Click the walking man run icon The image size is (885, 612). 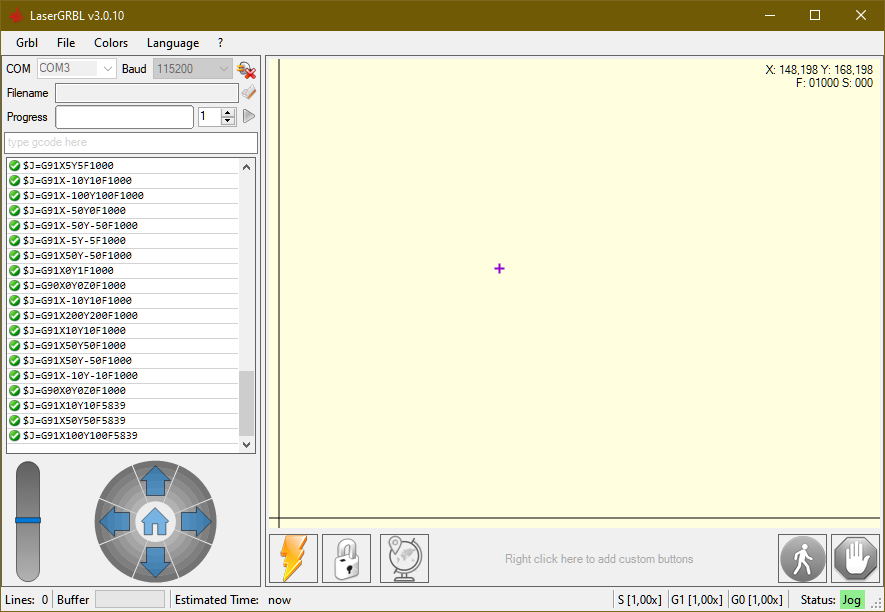pos(803,559)
